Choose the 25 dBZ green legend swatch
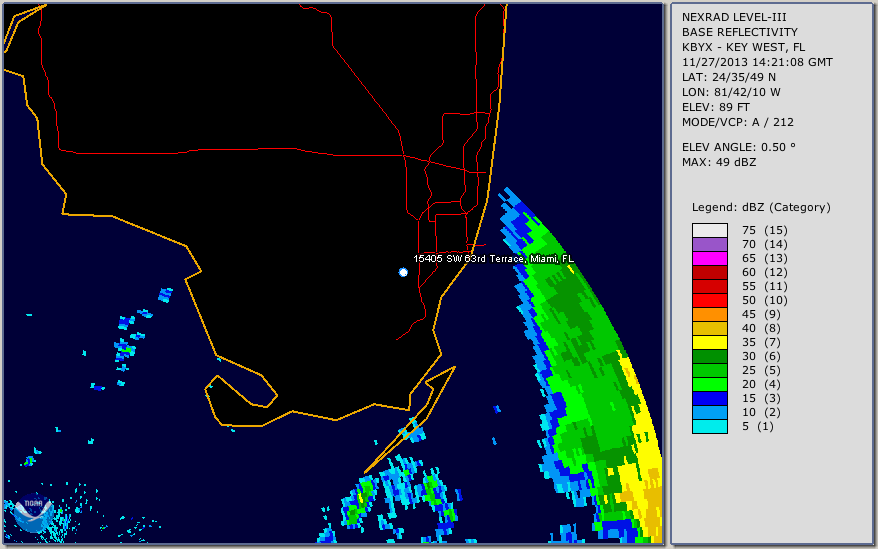This screenshot has height=549, width=878. [709, 370]
